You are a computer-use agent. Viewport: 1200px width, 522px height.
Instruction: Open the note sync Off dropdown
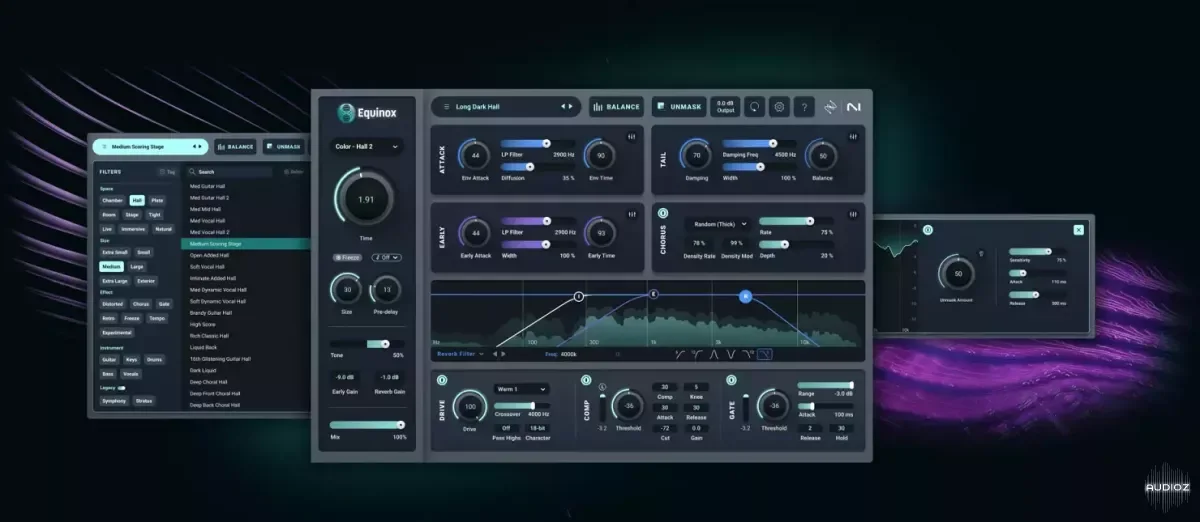387,257
